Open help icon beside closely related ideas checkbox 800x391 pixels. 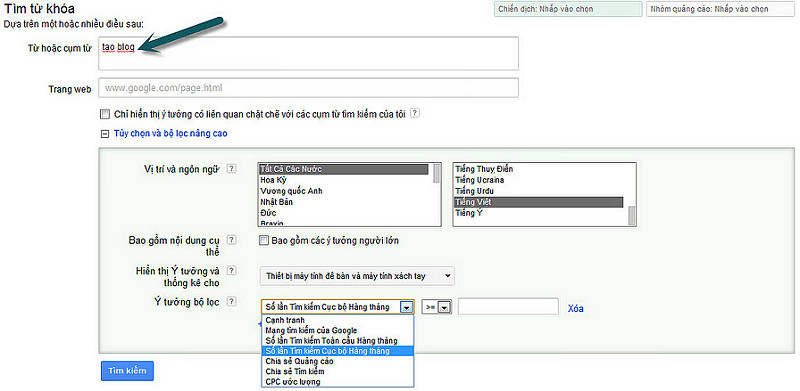pyautogui.click(x=415, y=113)
